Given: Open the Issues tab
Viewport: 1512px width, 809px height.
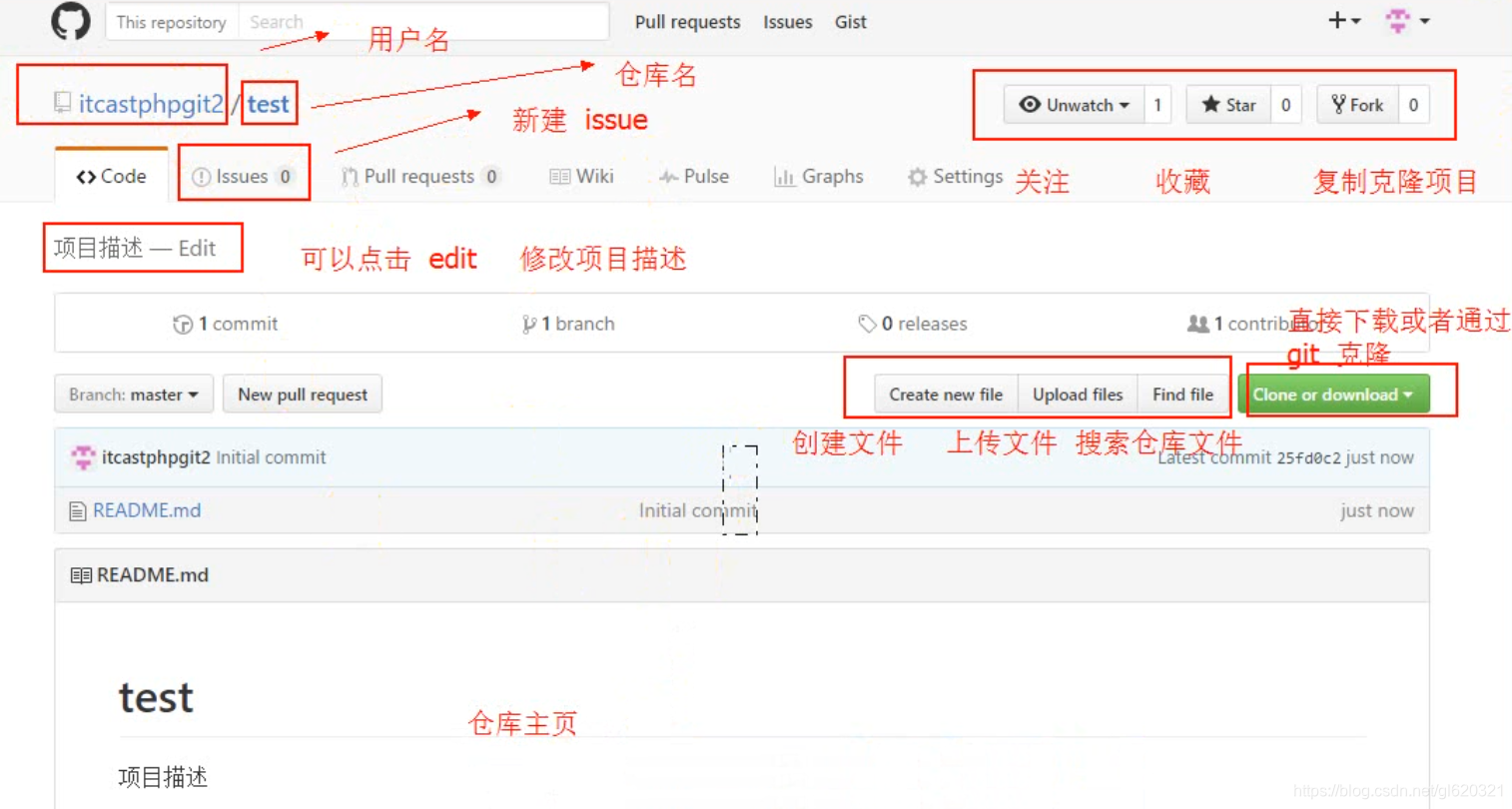Looking at the screenshot, I should click(x=243, y=176).
